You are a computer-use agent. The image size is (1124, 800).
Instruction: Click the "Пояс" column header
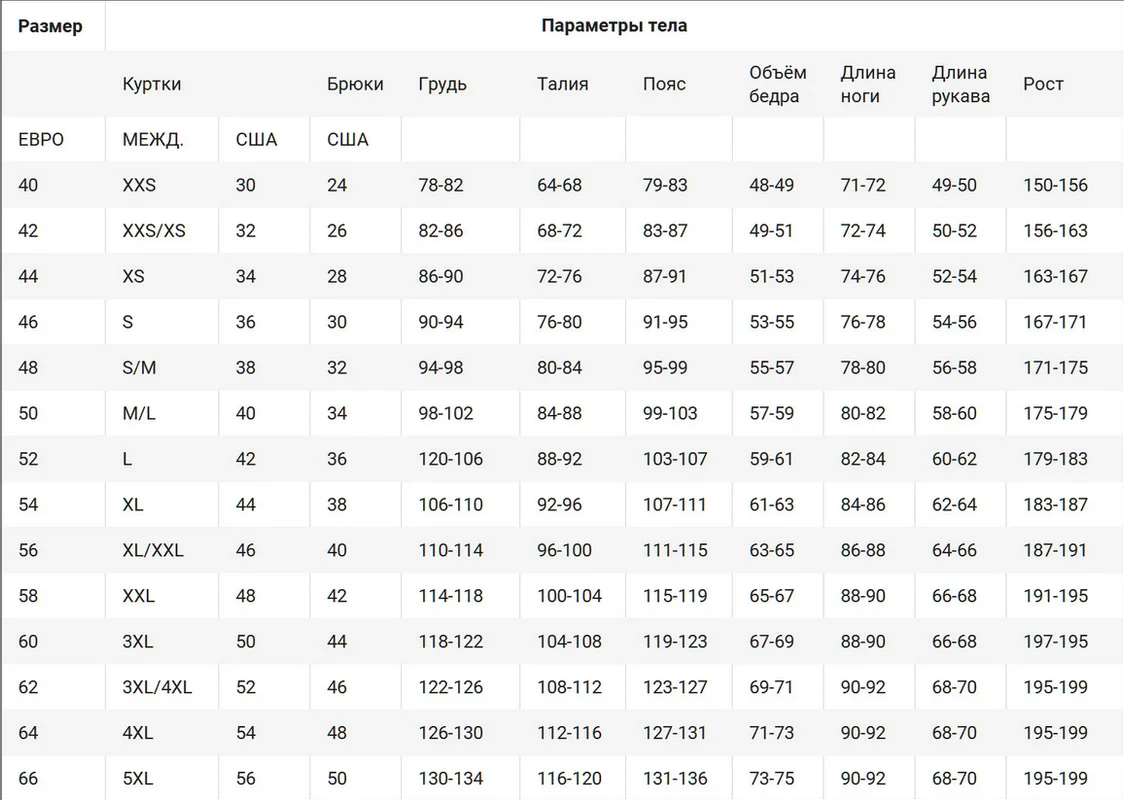pos(664,84)
